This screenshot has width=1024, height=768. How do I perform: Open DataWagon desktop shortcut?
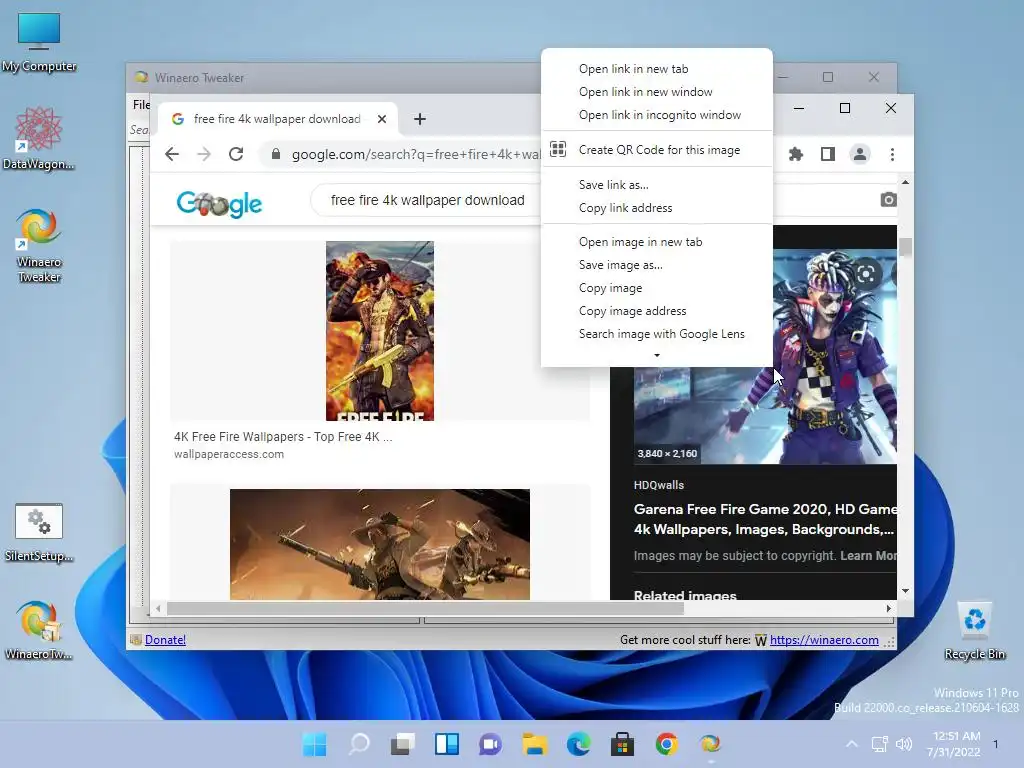tap(39, 138)
